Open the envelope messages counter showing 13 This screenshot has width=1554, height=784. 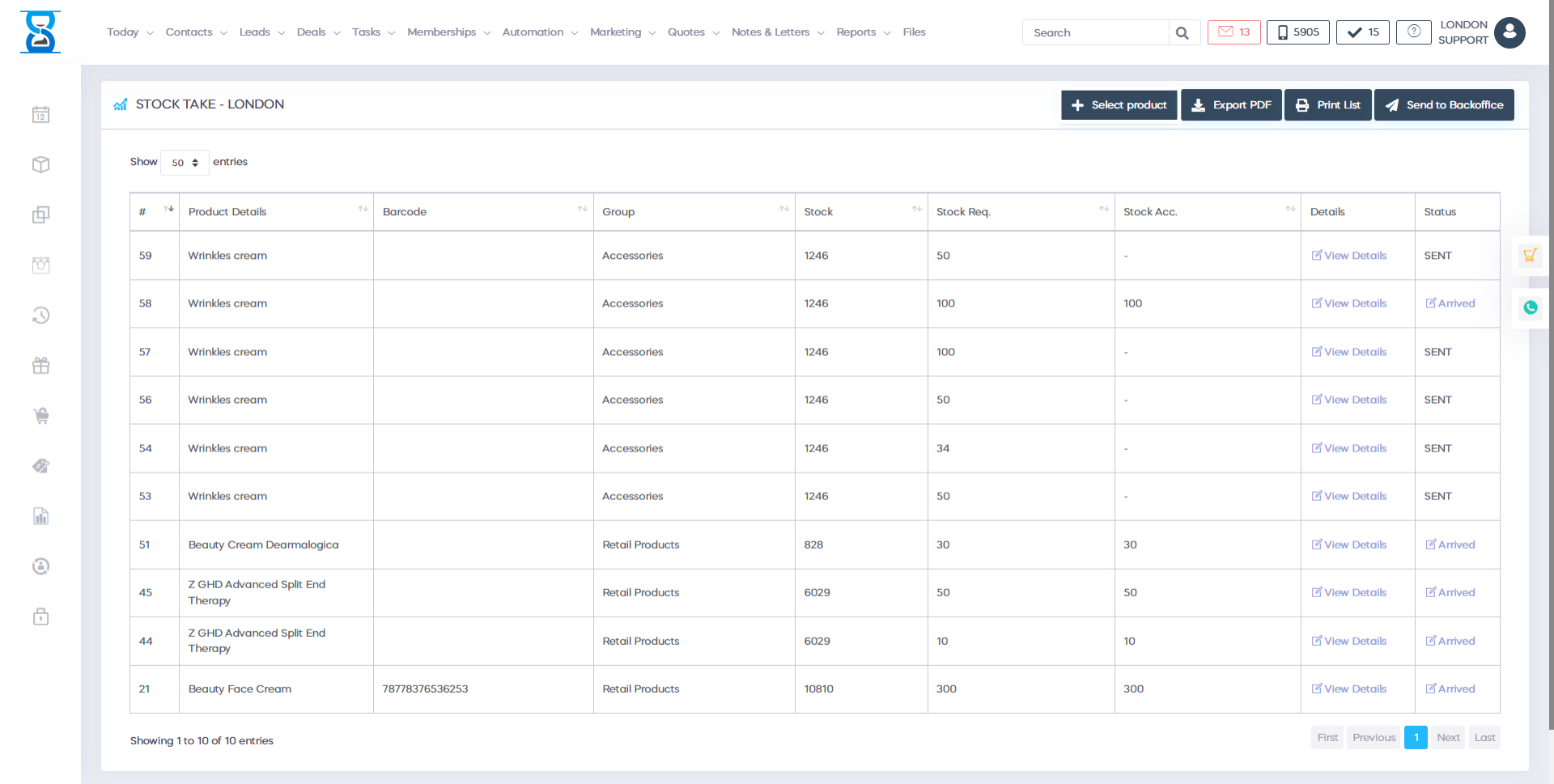[1233, 32]
